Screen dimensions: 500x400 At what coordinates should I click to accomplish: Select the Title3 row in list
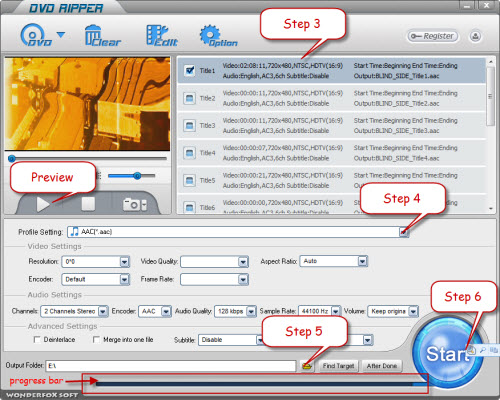coord(331,126)
